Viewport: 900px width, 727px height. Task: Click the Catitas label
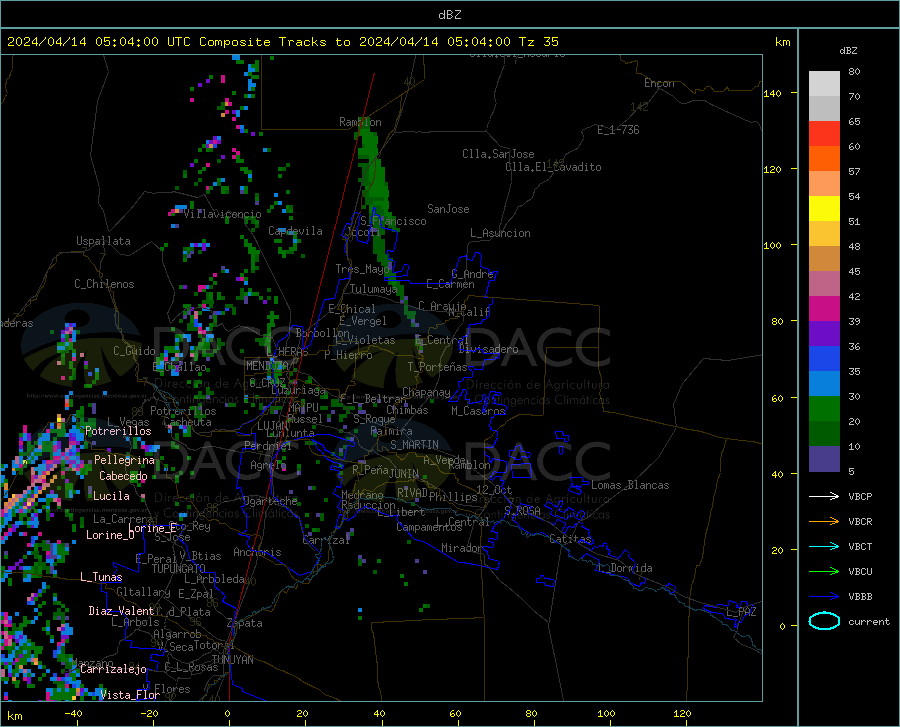pos(570,539)
